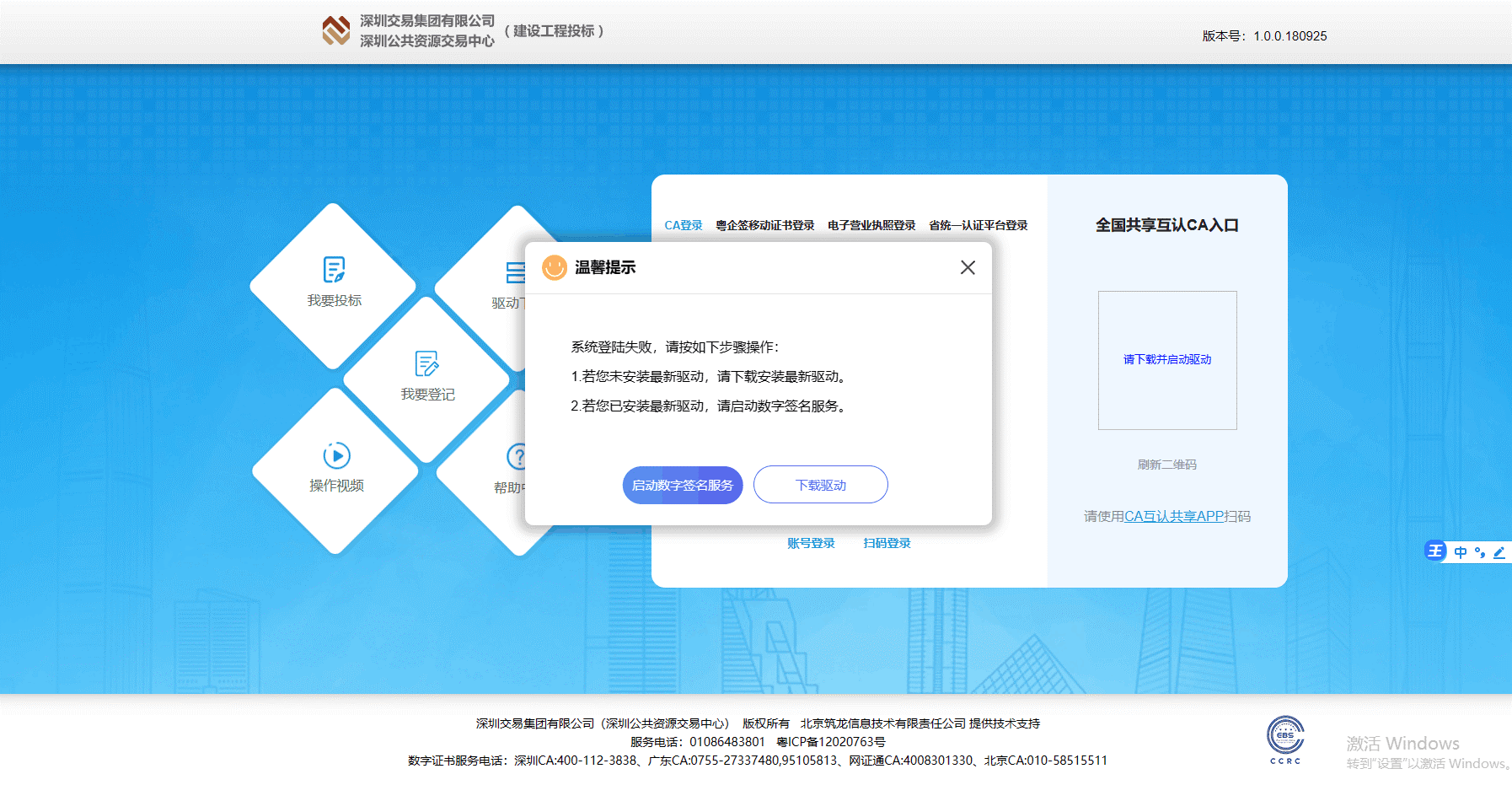Viewport: 1512px width, 801px height.
Task: Click the 账号登录 link
Action: 811,543
